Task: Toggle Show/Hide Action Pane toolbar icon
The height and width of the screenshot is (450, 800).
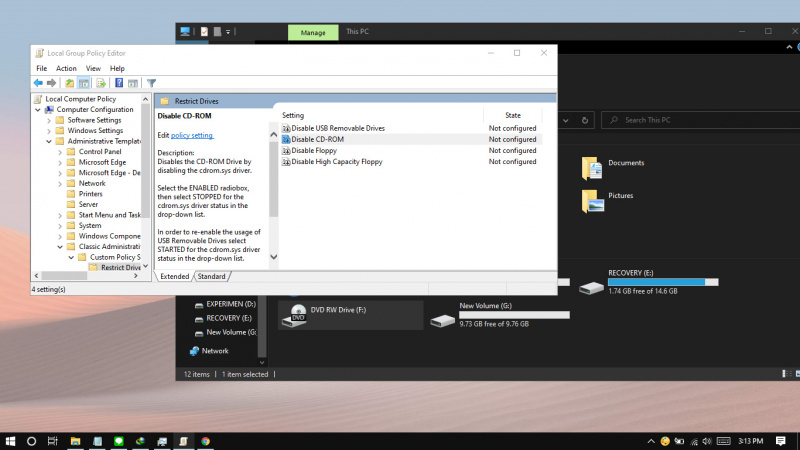Action: (x=133, y=83)
